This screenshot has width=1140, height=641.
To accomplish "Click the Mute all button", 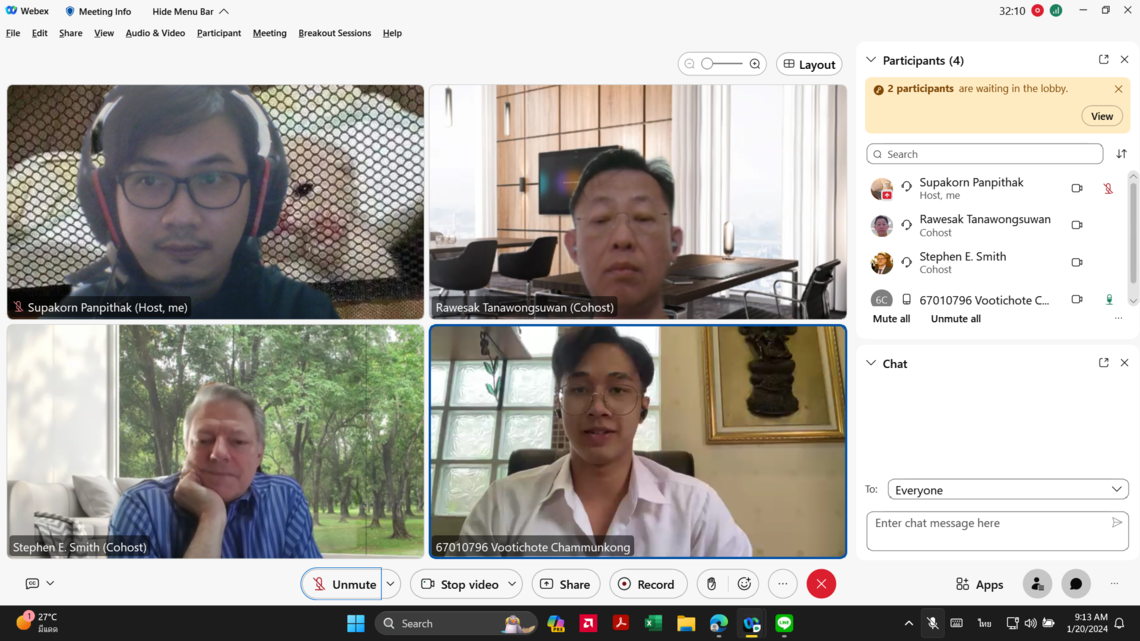I will pos(891,319).
